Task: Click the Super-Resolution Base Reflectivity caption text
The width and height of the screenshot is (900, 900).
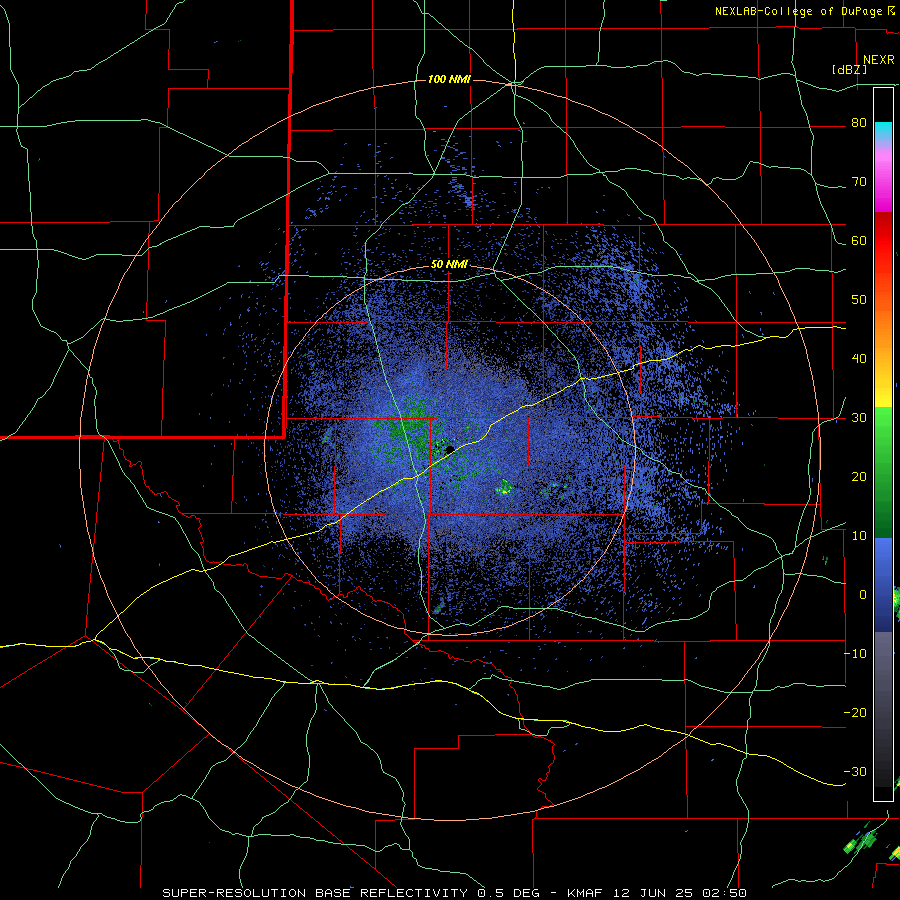Action: click(x=315, y=893)
